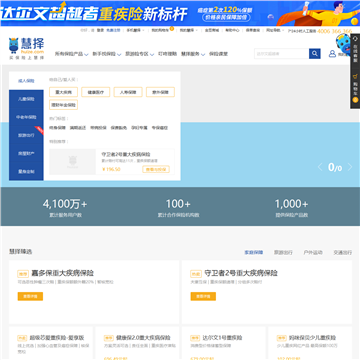
Task: Select 家庭保障 tab in 慧择臻选
Action: point(254,252)
